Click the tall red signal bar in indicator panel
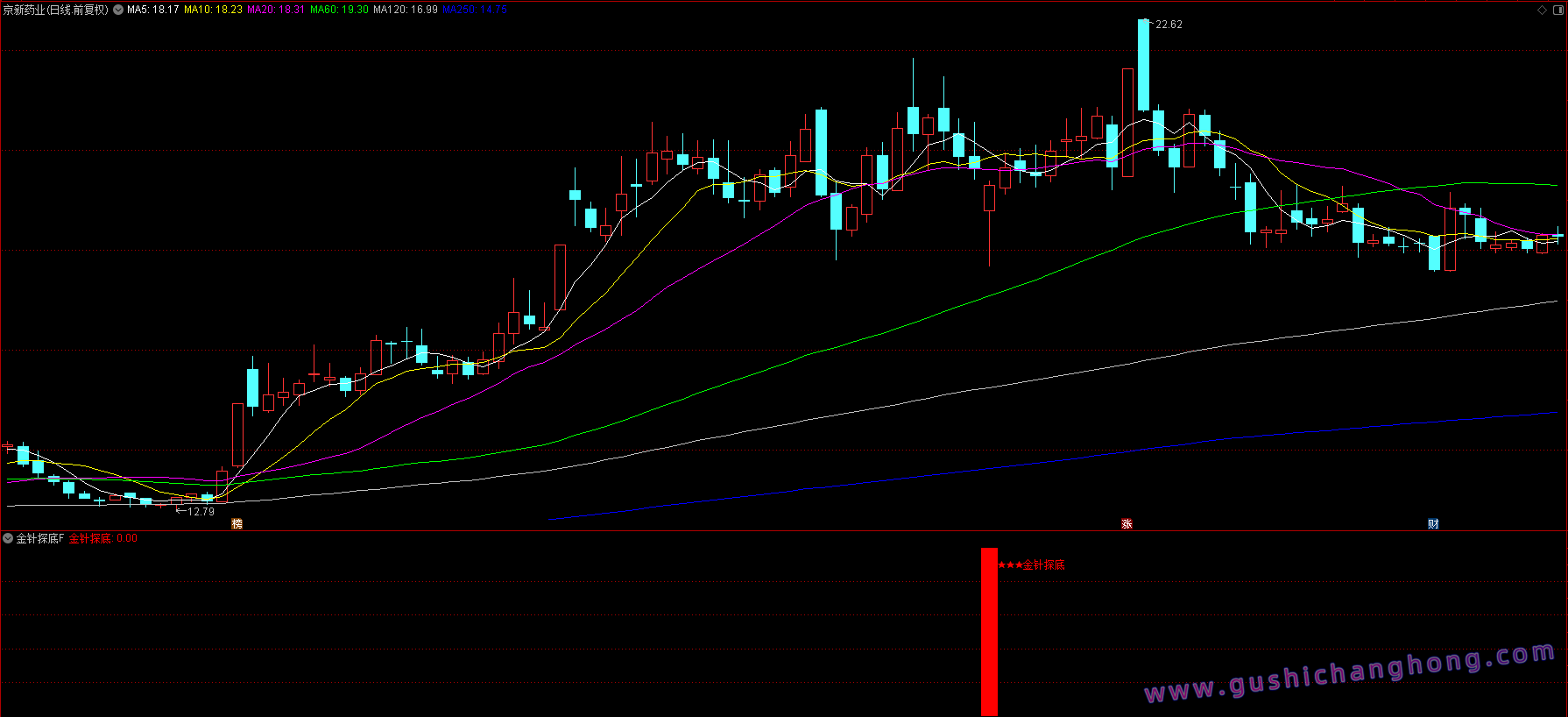The width and height of the screenshot is (1568, 717). click(989, 631)
